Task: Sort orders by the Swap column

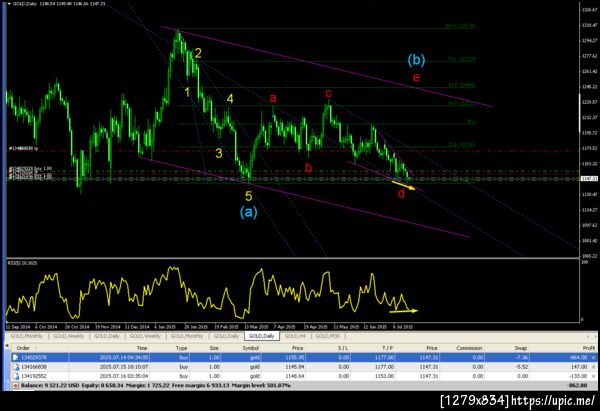Action: (x=520, y=348)
